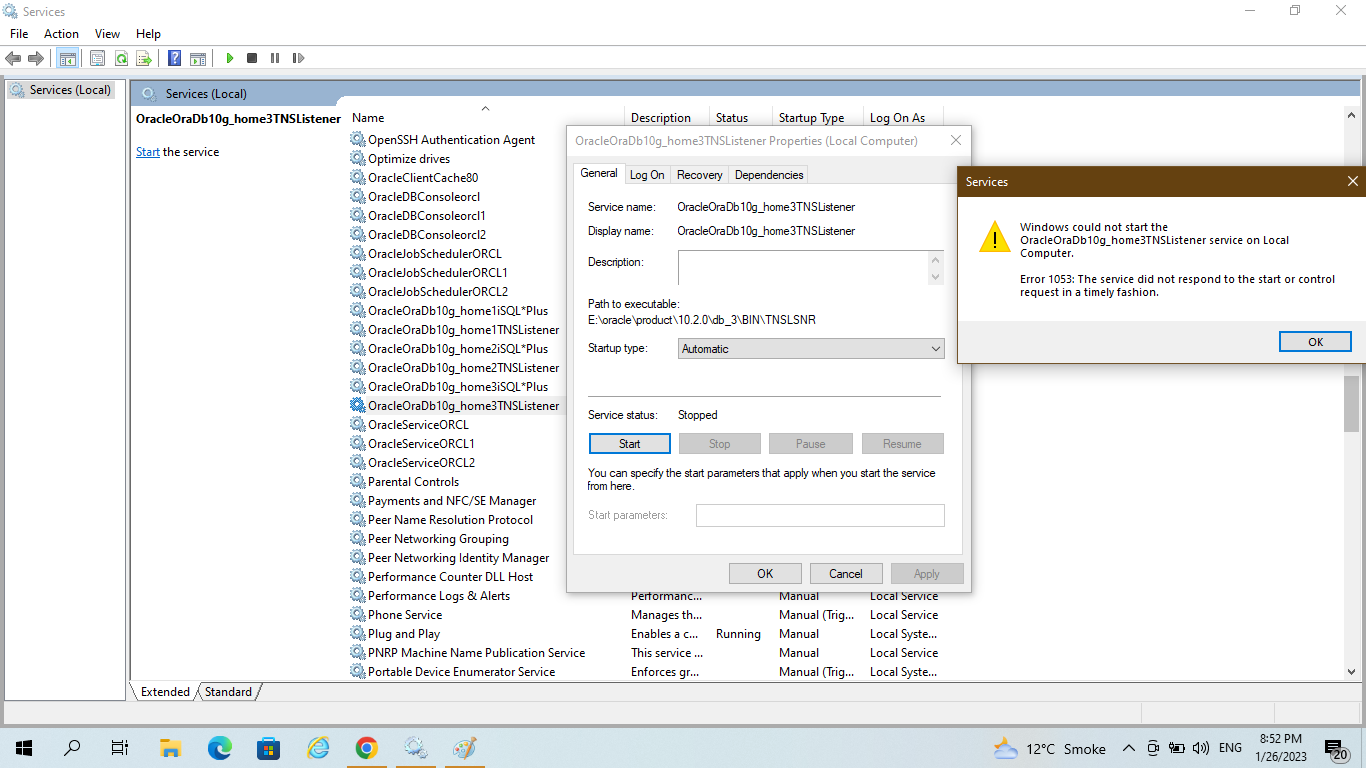
Task: Select the General tab
Action: 599,173
